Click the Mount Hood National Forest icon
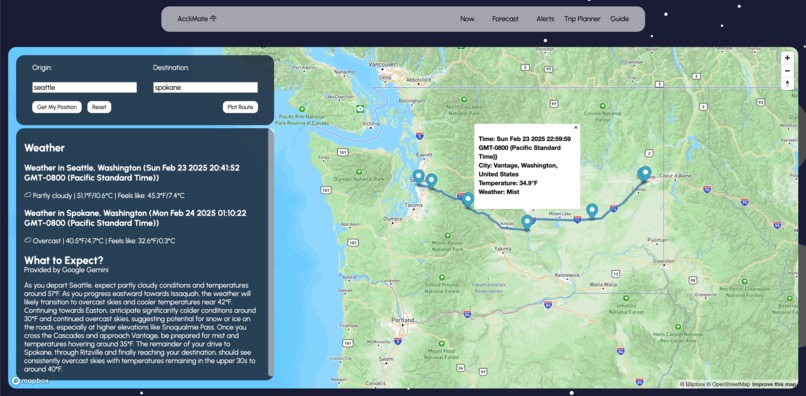Viewport: 806px width, 396px height. pos(442,343)
